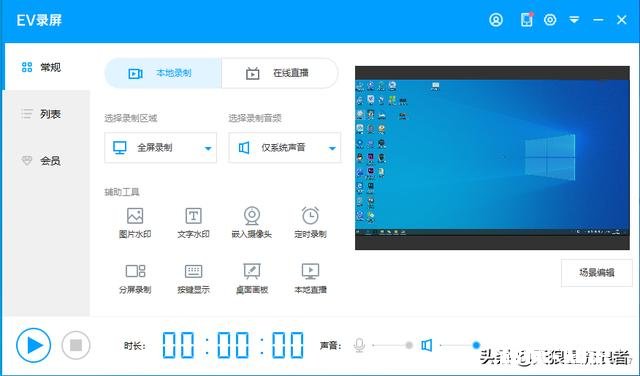Click the 00:00:00 duration timer
Image resolution: width=640 pixels, height=376 pixels.
point(233,345)
